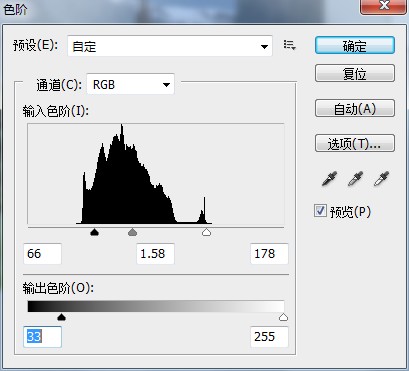
Task: Click the input highlight field showing 178
Action: pos(269,254)
